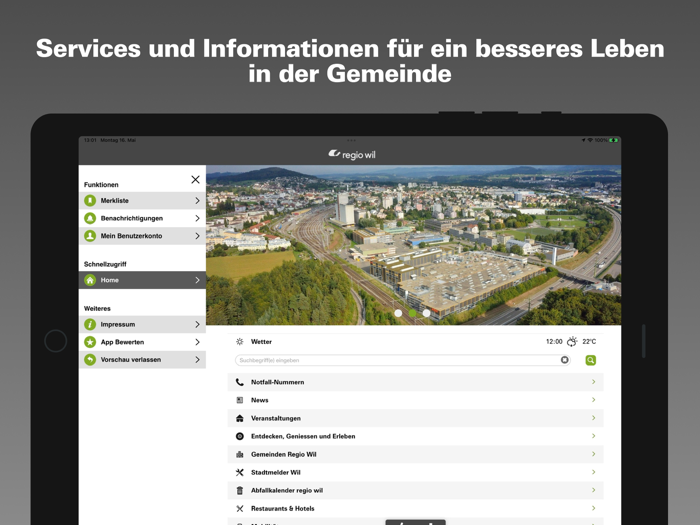This screenshot has height=525, width=700.
Task: Select Merkliste menu entry
Action: pyautogui.click(x=142, y=201)
